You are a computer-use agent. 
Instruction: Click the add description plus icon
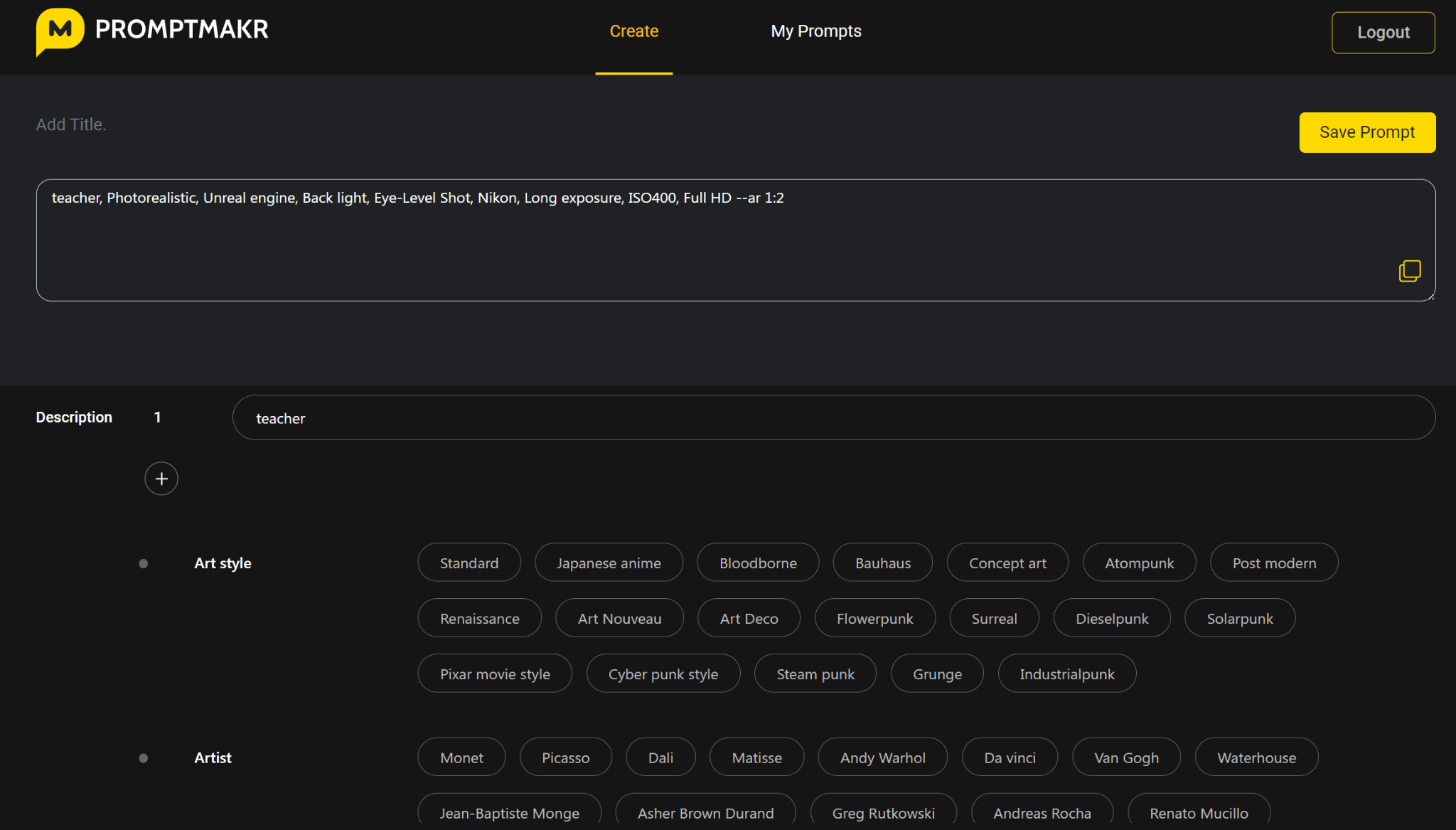point(161,479)
